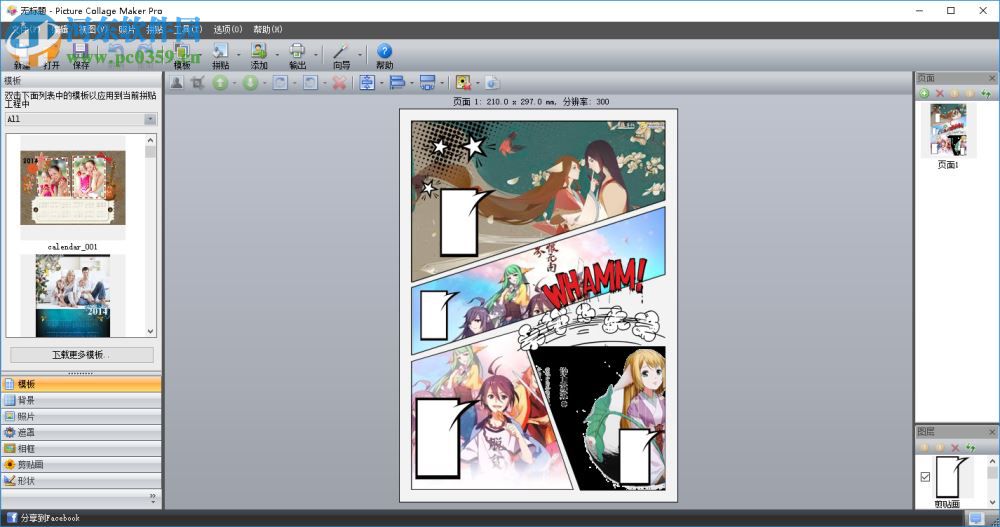Click the green up-arrow bring forward icon
The width and height of the screenshot is (1000, 527).
point(220,82)
